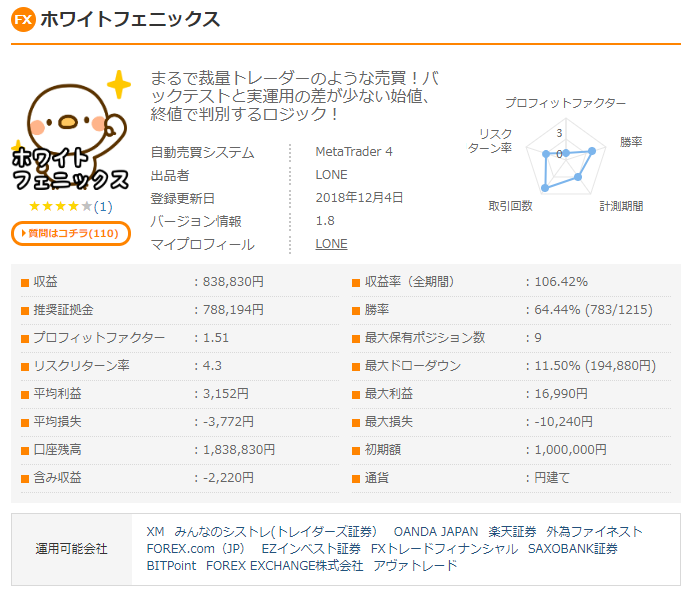The image size is (693, 602).
Task: Click the 平均損失 value -3,772円
Action: 228,422
